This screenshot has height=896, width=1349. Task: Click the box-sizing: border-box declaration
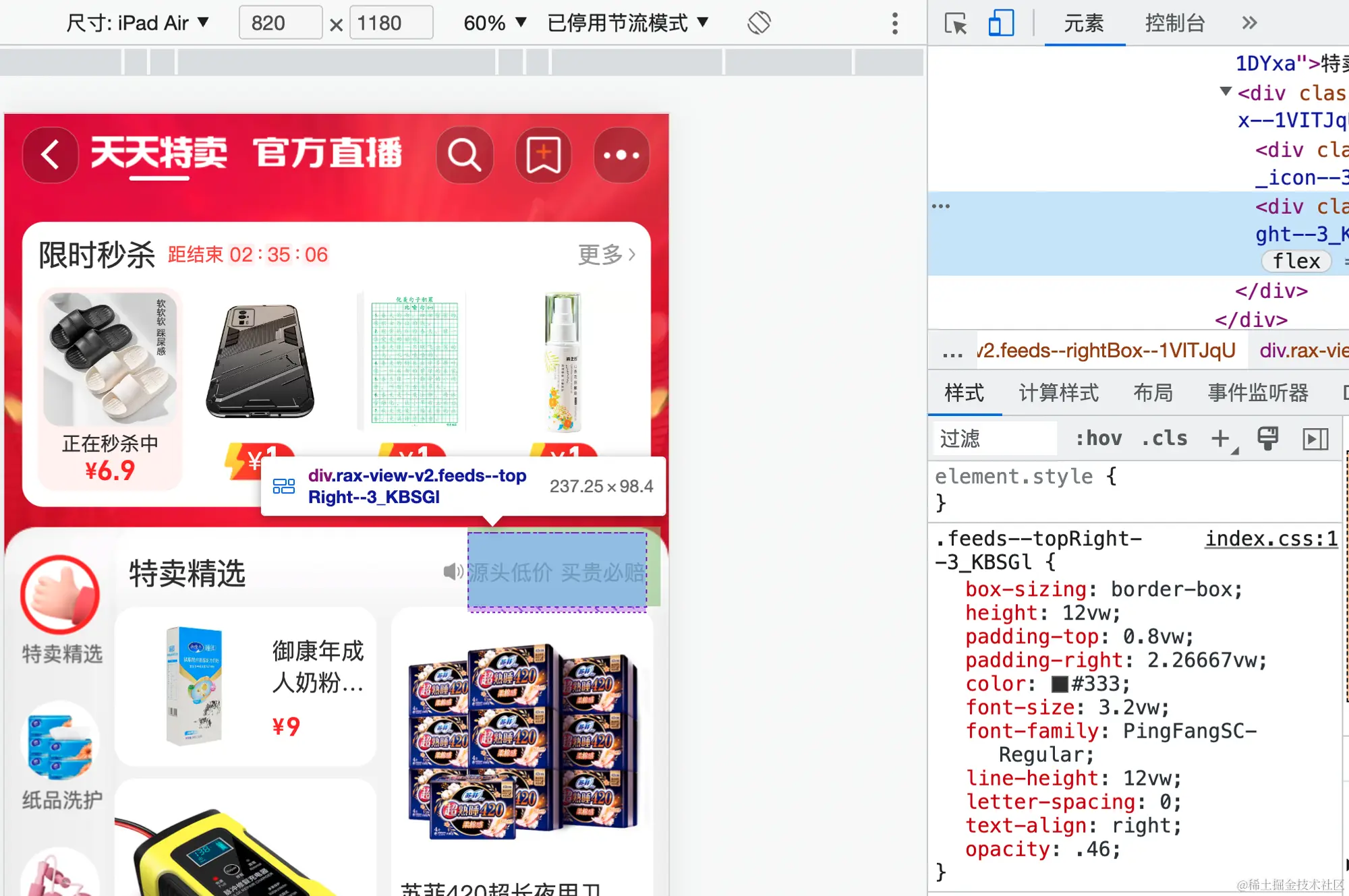[x=1103, y=590]
